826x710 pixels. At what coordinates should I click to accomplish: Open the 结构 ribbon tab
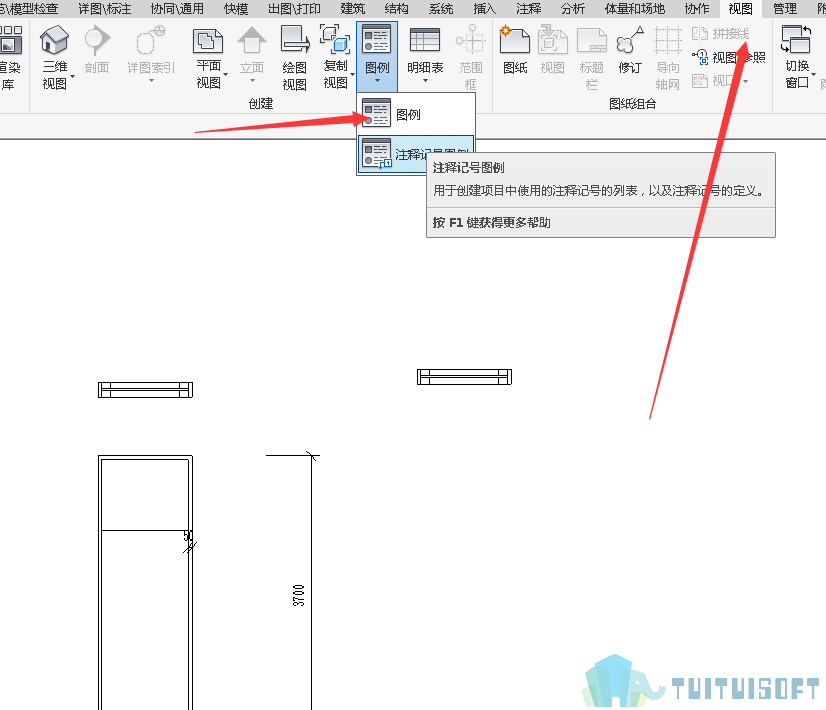[396, 8]
